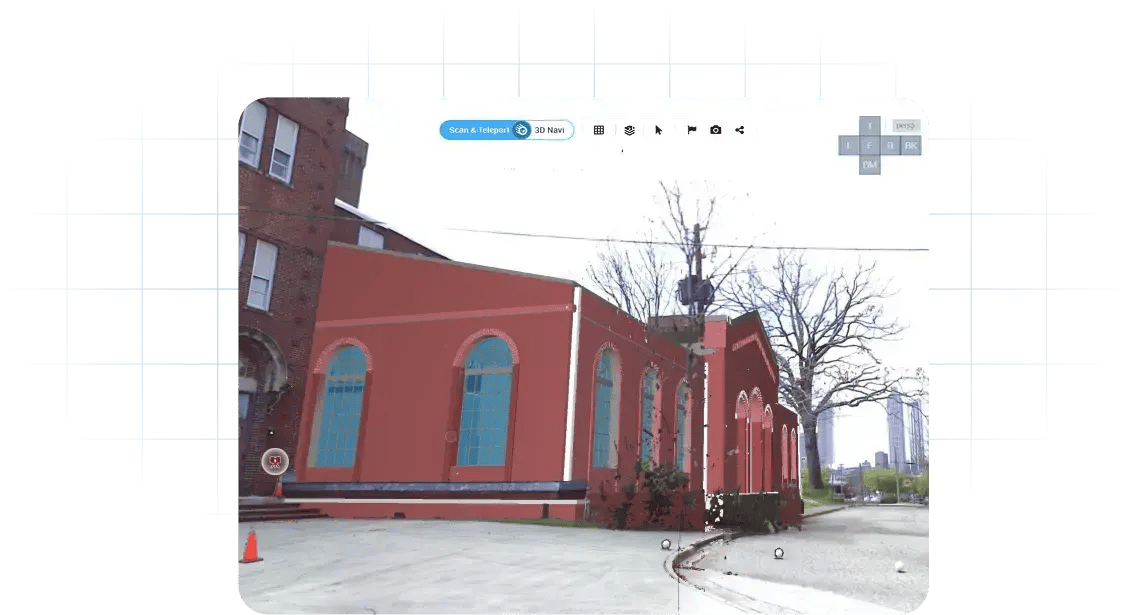Image resolution: width=1127 pixels, height=615 pixels.
Task: Take a snapshot with the camera icon
Action: point(716,130)
